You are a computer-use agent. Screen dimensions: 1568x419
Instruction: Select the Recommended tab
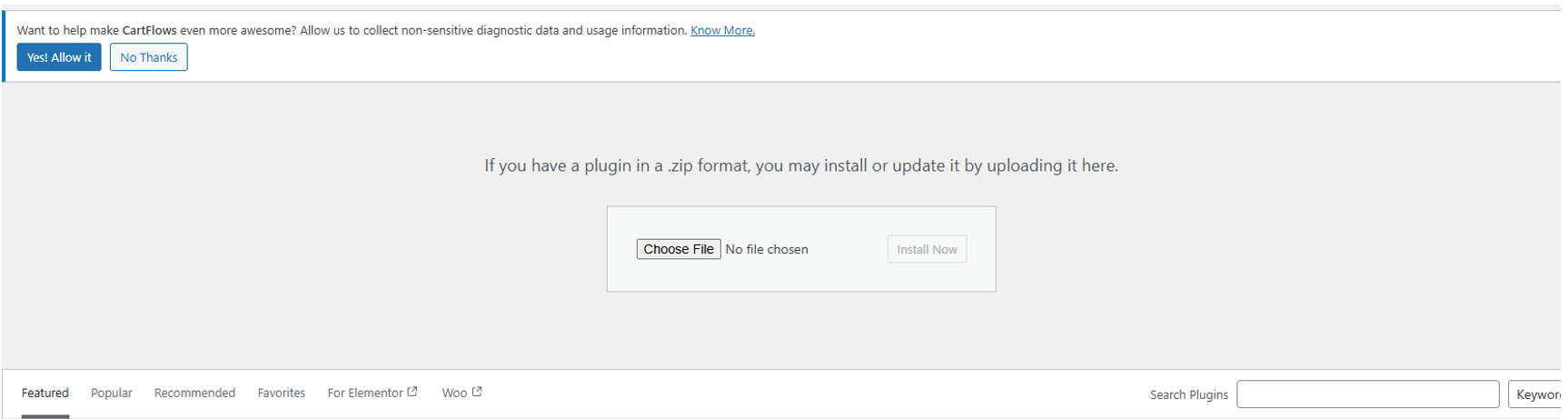(194, 393)
